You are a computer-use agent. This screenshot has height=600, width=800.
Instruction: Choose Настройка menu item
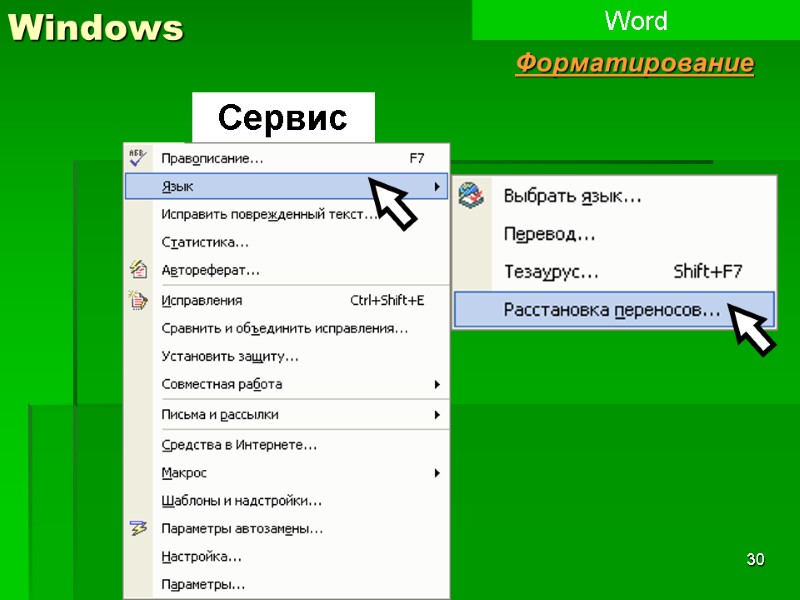pyautogui.click(x=287, y=556)
